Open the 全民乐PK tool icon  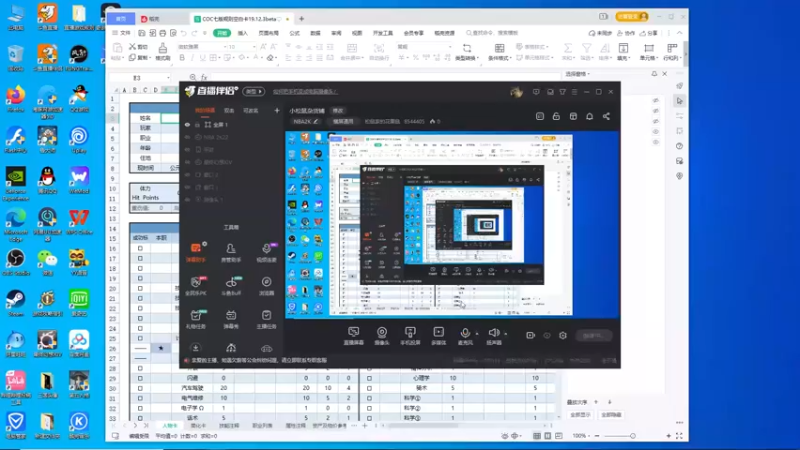point(196,282)
